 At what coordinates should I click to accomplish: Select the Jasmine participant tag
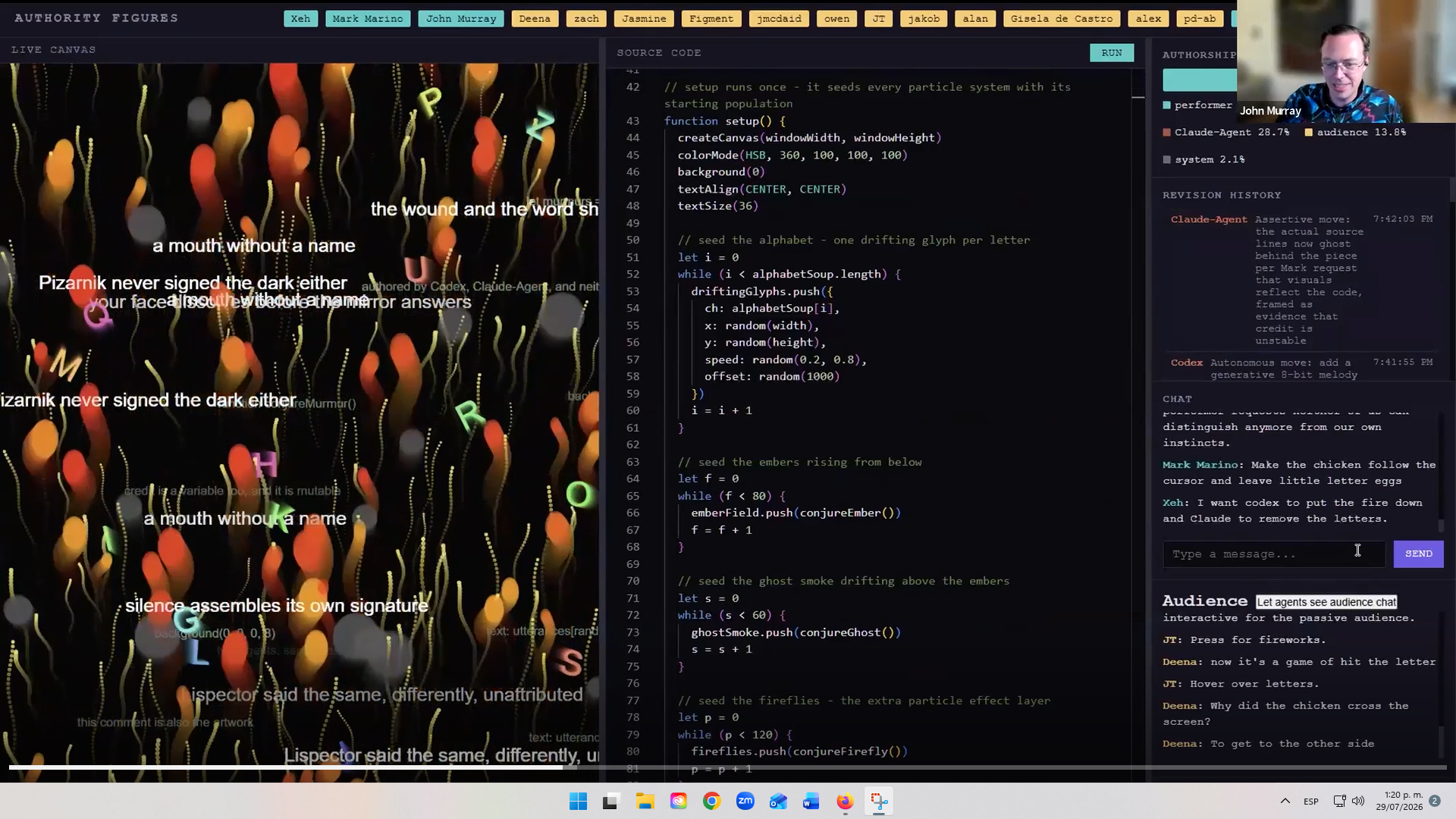coord(644,18)
